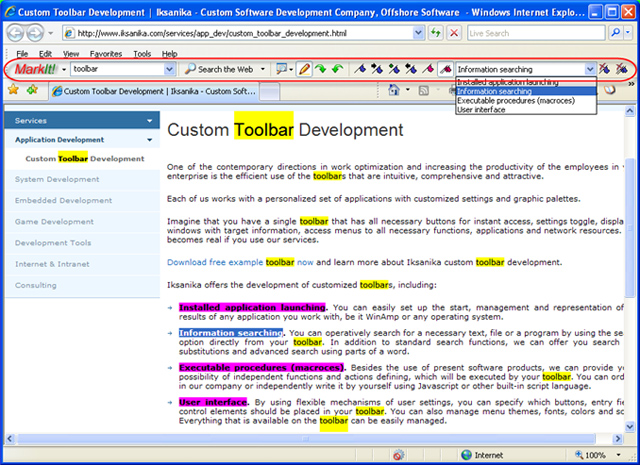Open the View menu
Image resolution: width=640 pixels, height=465 pixels.
[x=71, y=54]
